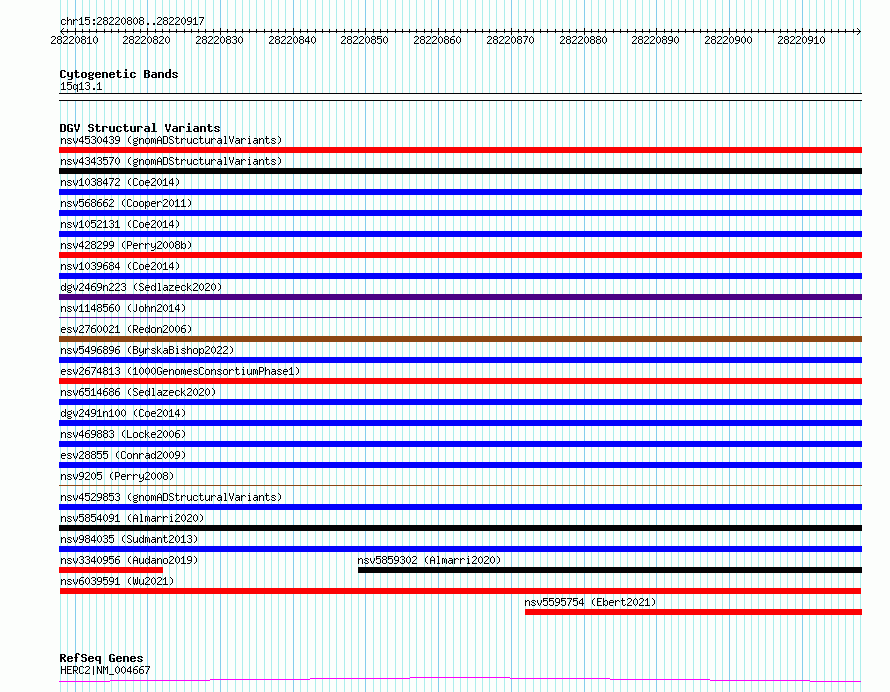Open nsv9205 (Perry2008) variant
Image resolution: width=890 pixels, height=692 pixels.
(117, 476)
